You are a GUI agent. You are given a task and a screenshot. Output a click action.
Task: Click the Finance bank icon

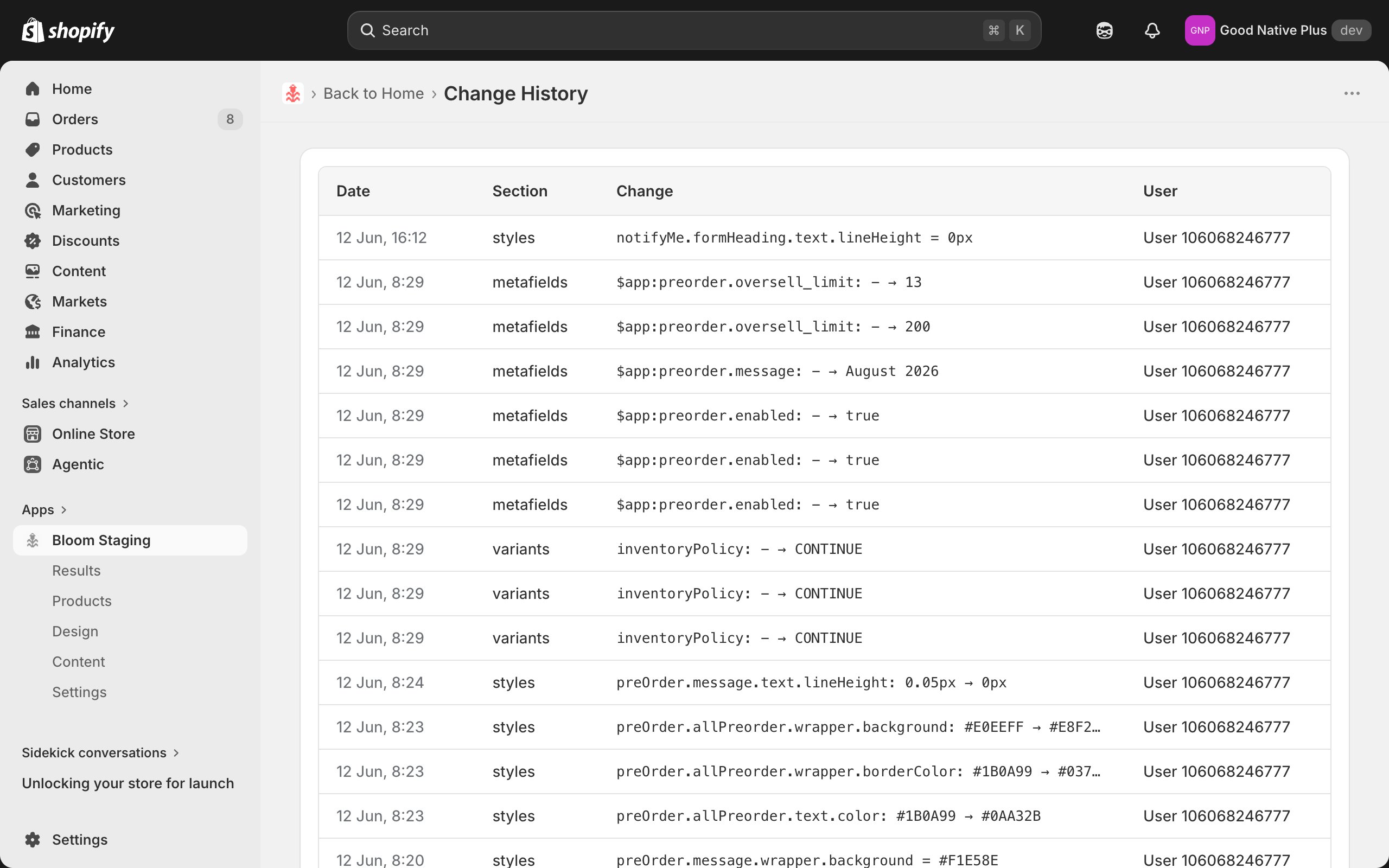(33, 333)
